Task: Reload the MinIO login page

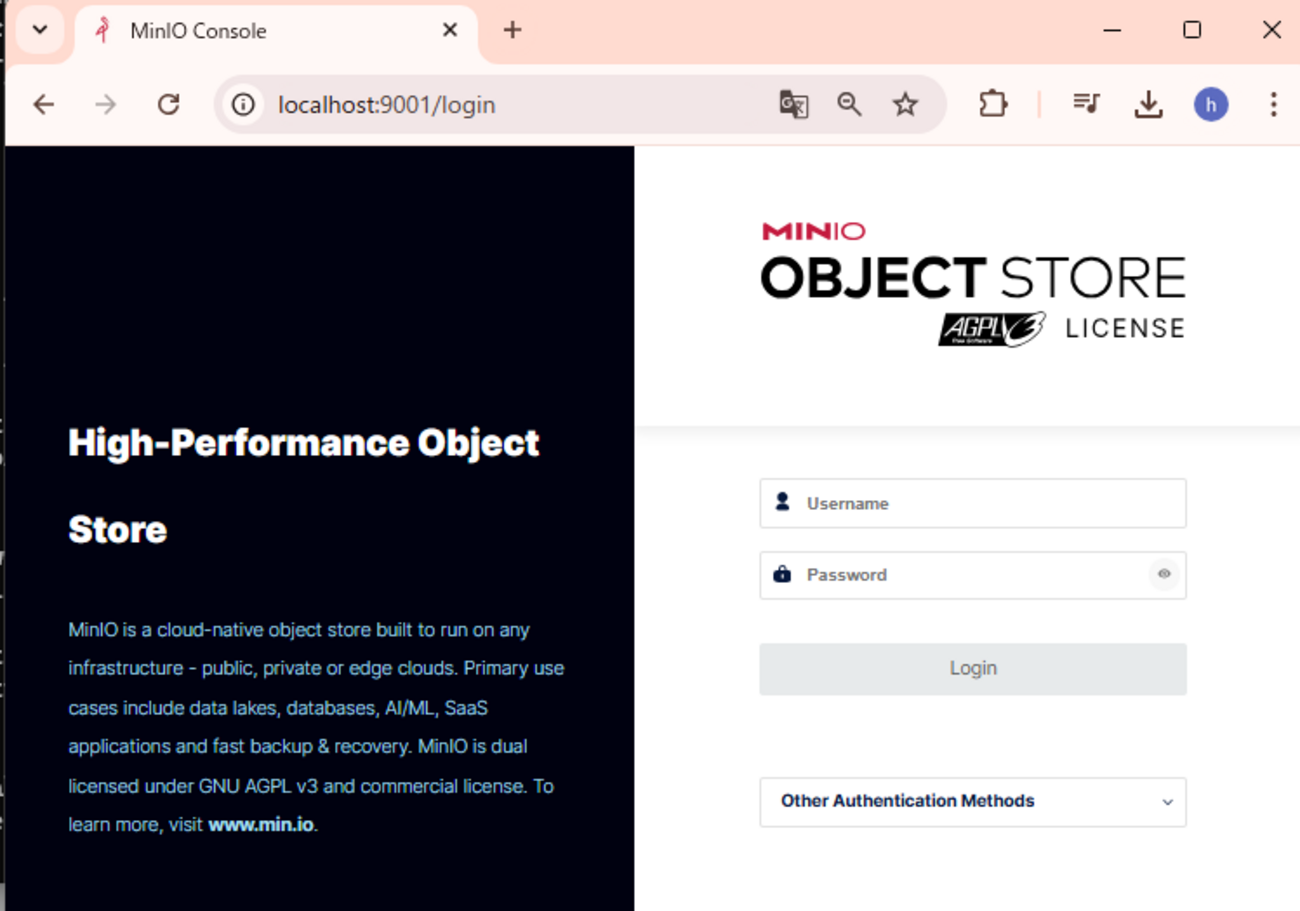Action: click(168, 105)
